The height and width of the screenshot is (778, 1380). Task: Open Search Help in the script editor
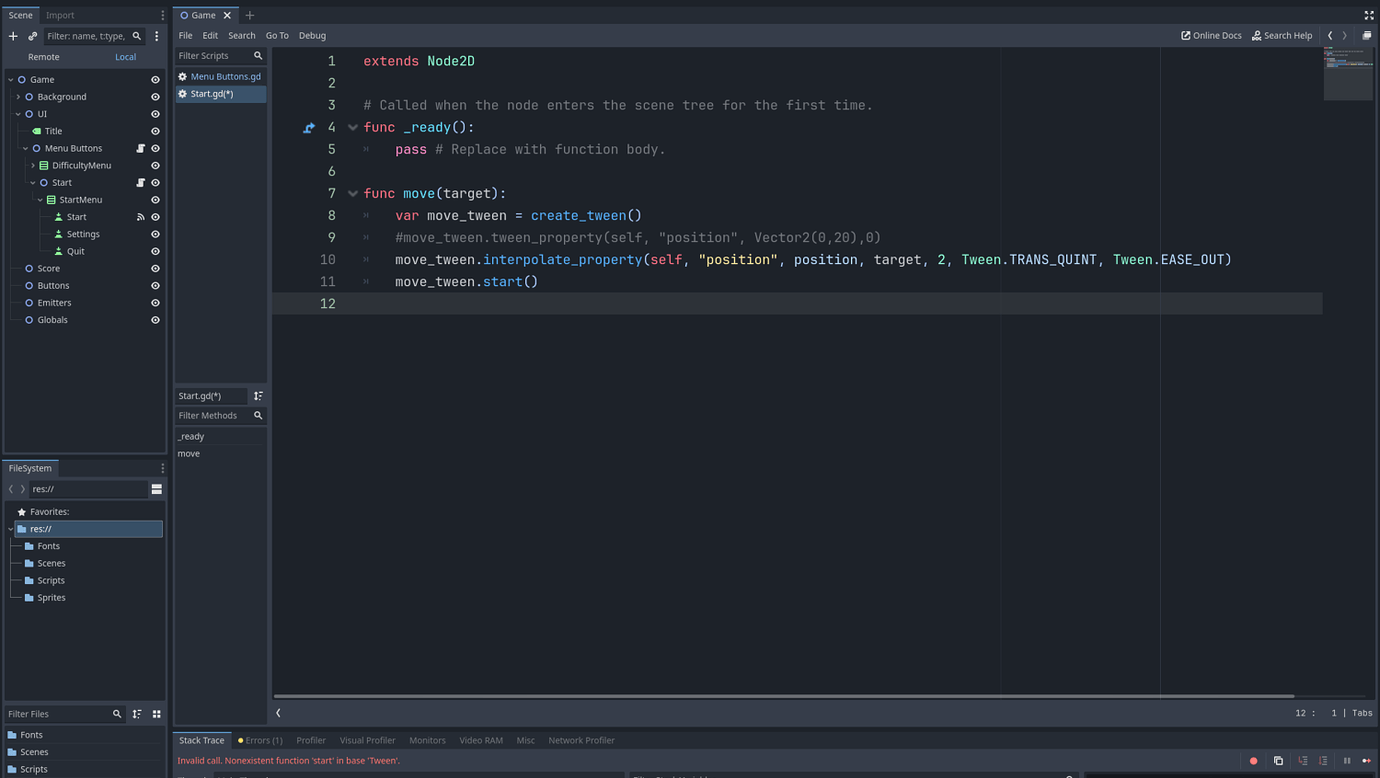tap(1281, 35)
